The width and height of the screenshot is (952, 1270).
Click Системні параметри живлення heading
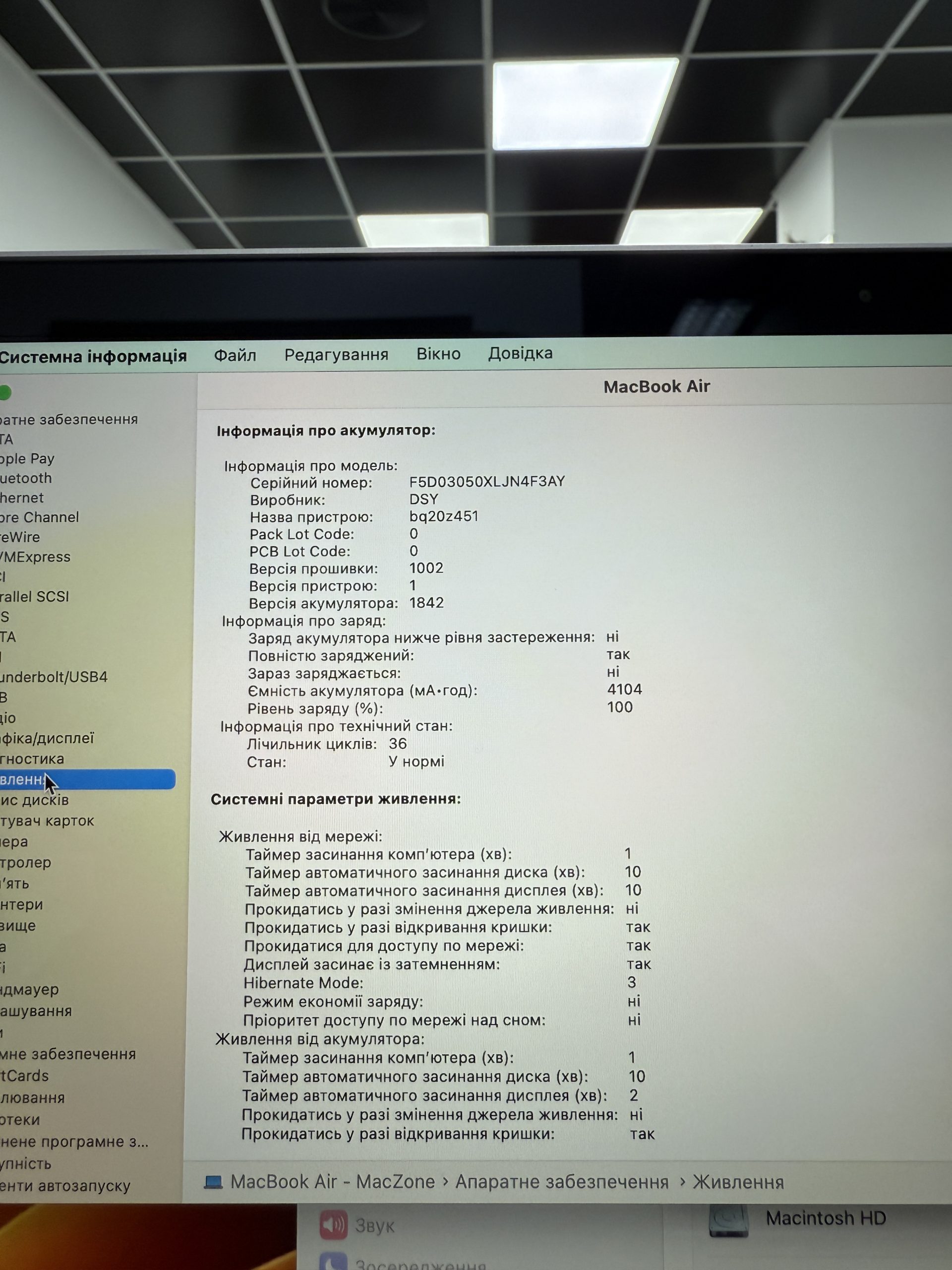point(336,799)
